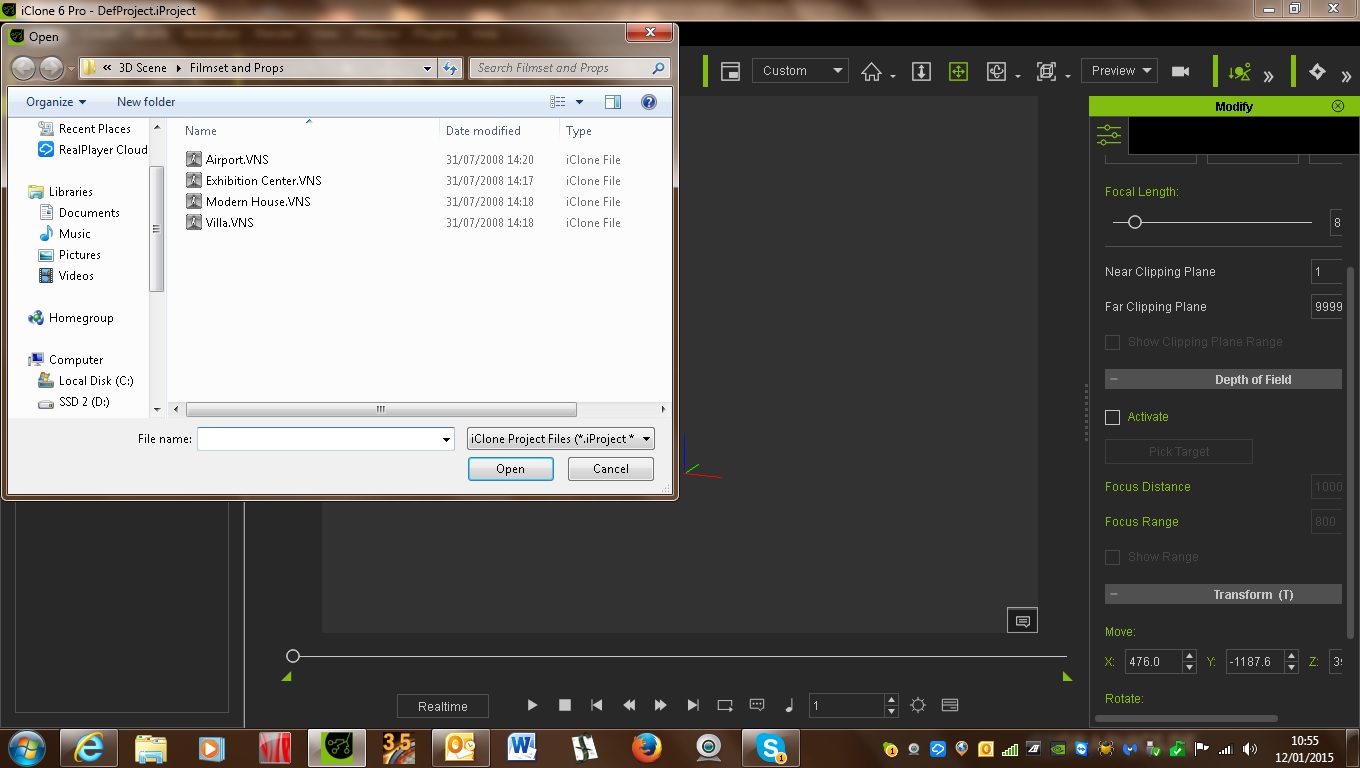
Task: Open the Custom camera dropdown
Action: point(799,71)
